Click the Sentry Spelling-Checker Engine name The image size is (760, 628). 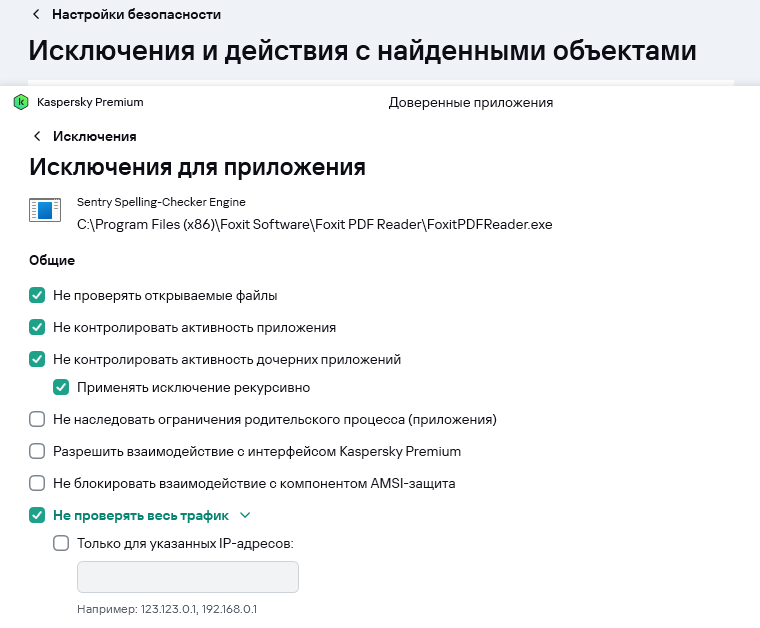(161, 202)
